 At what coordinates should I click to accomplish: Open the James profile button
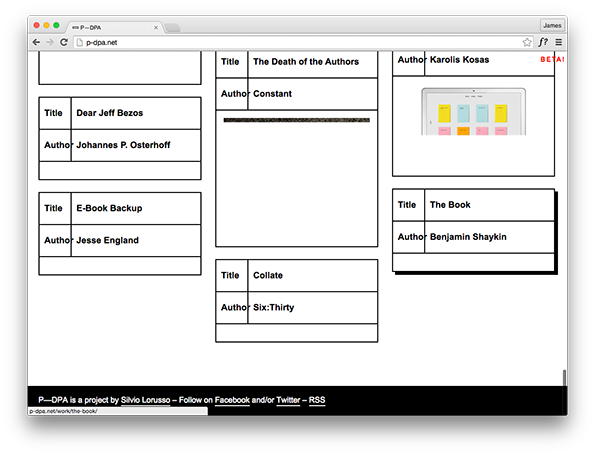pos(552,25)
